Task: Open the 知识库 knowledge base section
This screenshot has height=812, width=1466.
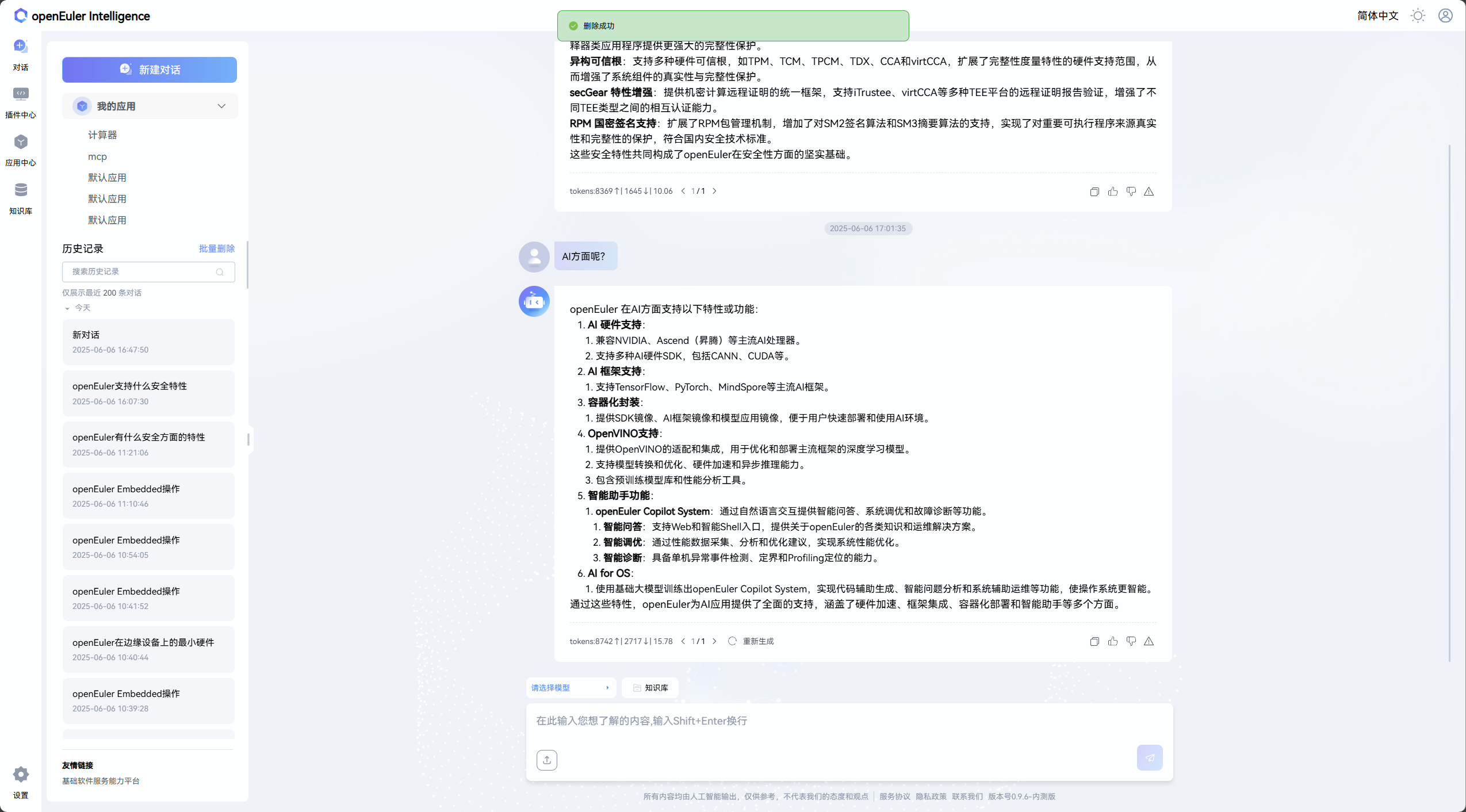Action: 21,198
